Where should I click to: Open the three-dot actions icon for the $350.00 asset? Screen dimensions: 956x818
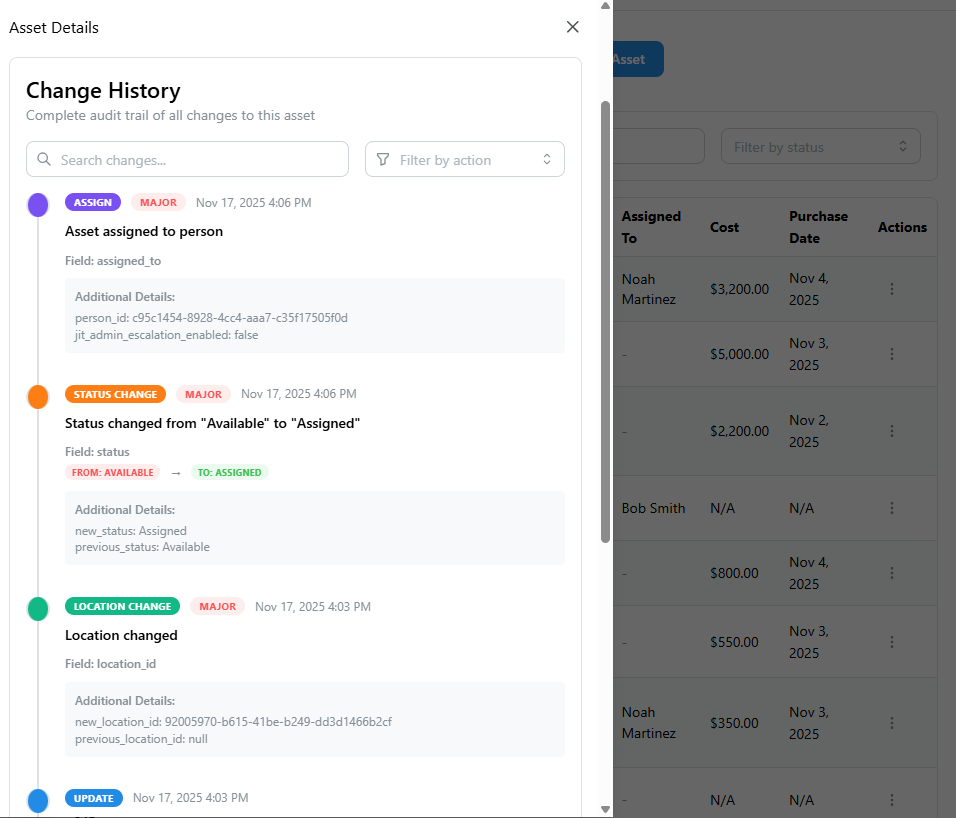click(x=891, y=722)
